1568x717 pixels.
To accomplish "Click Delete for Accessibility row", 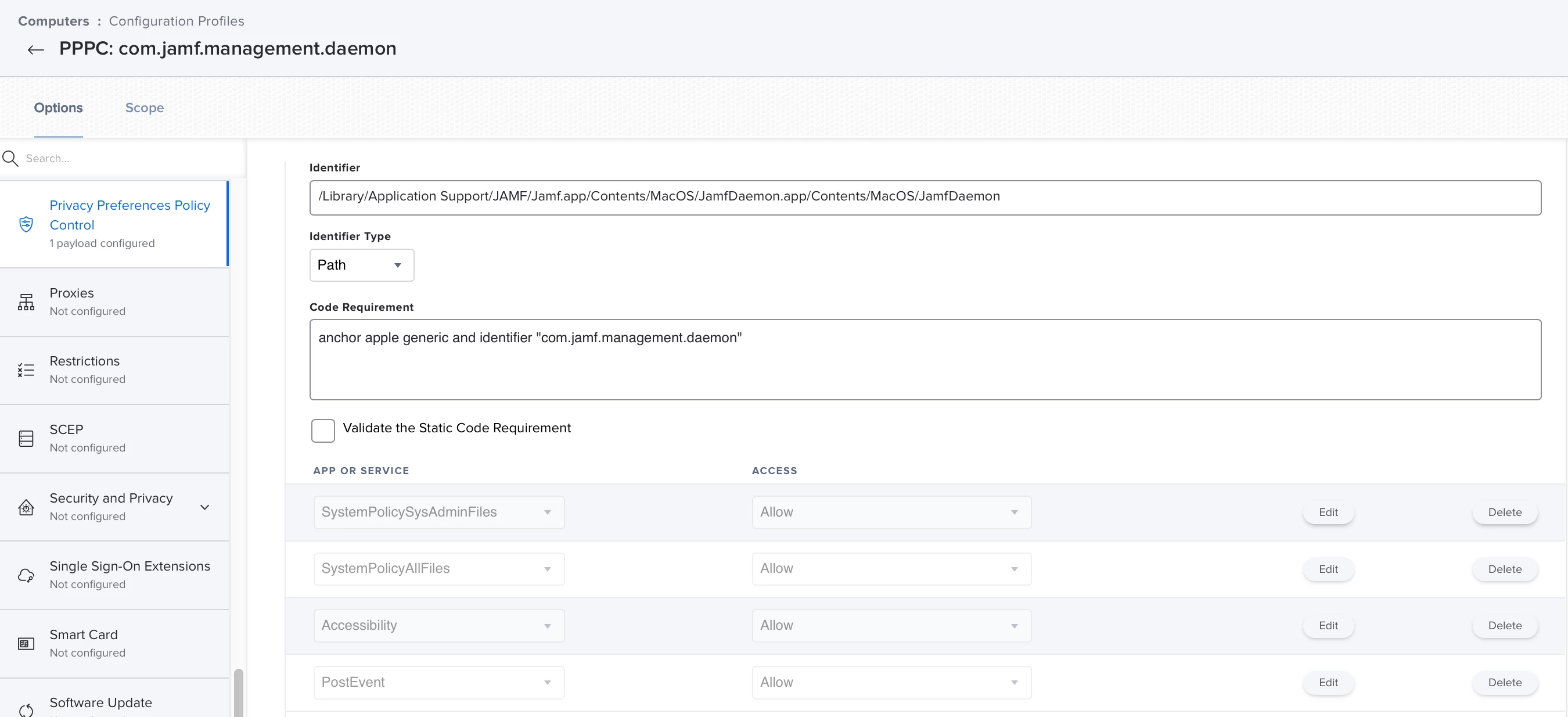I will pos(1505,626).
